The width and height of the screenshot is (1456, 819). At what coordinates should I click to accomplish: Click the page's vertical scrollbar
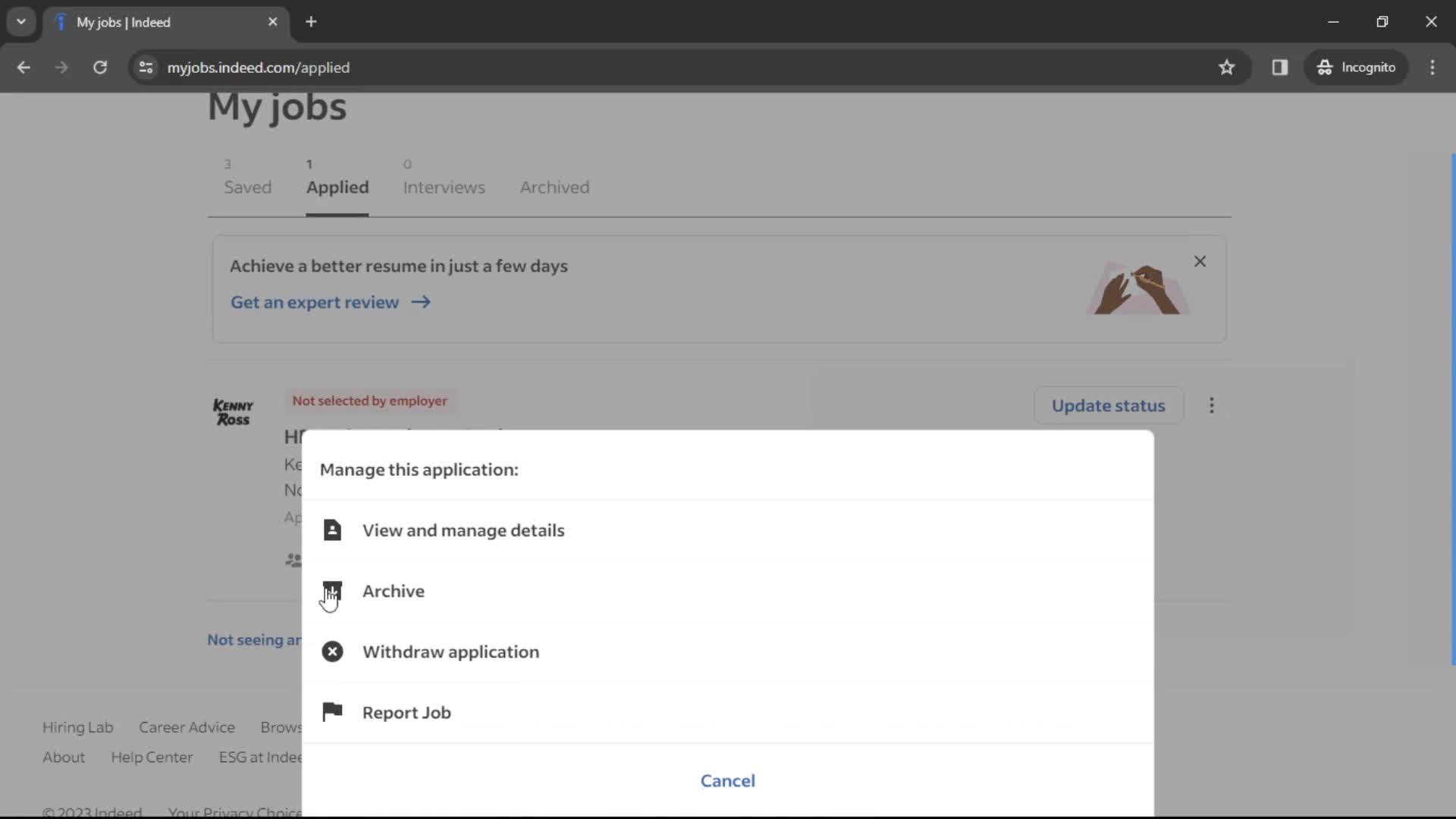pos(1453,409)
